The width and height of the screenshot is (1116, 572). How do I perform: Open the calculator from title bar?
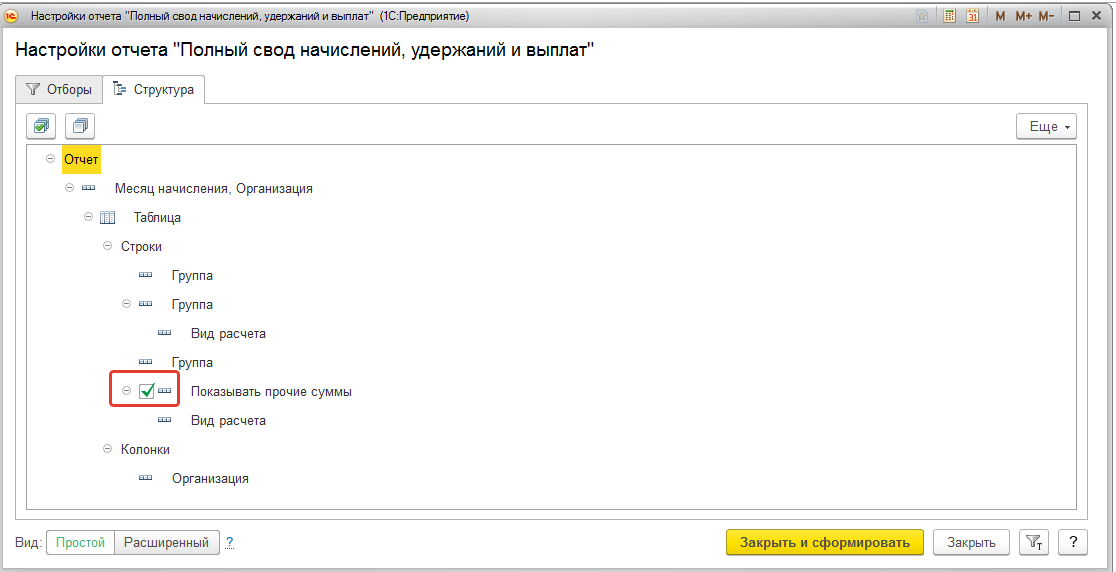tap(949, 16)
